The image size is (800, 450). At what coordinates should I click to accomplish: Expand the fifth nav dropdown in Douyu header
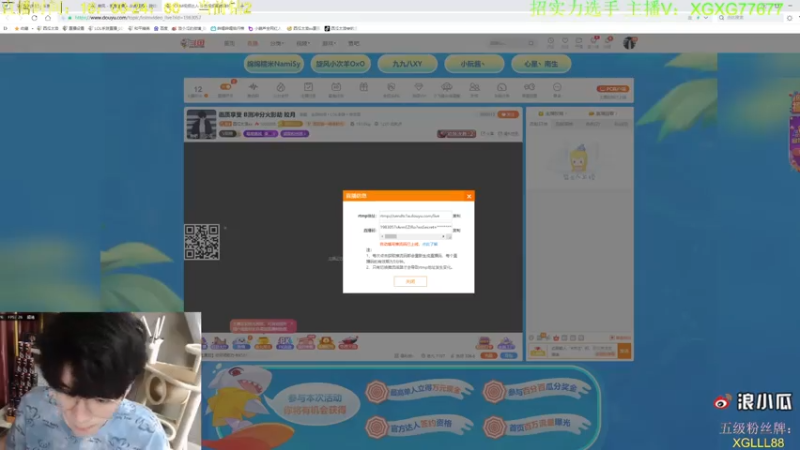(x=329, y=43)
